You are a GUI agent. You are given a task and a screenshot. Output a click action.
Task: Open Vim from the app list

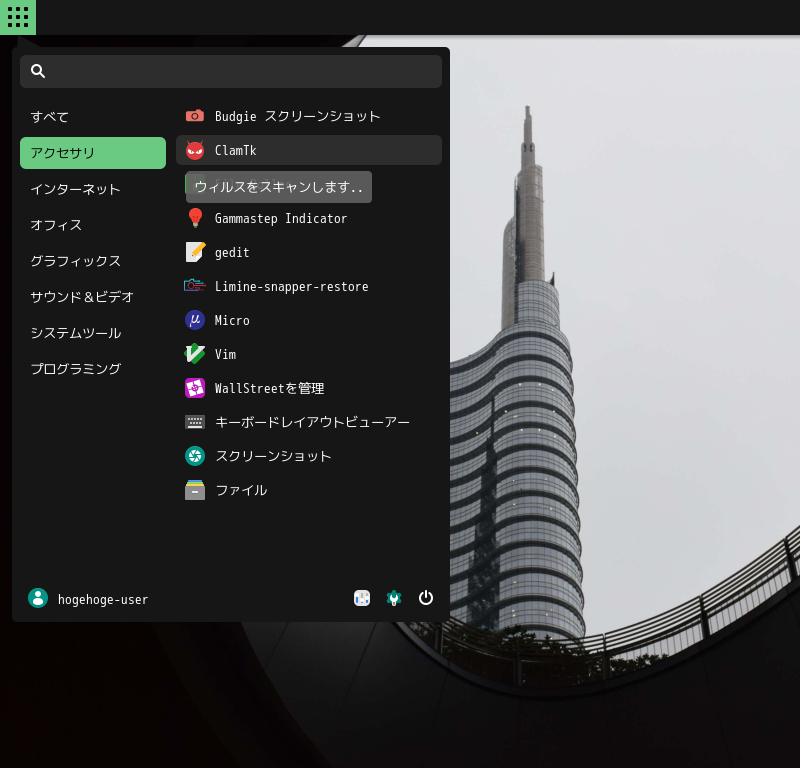(309, 354)
